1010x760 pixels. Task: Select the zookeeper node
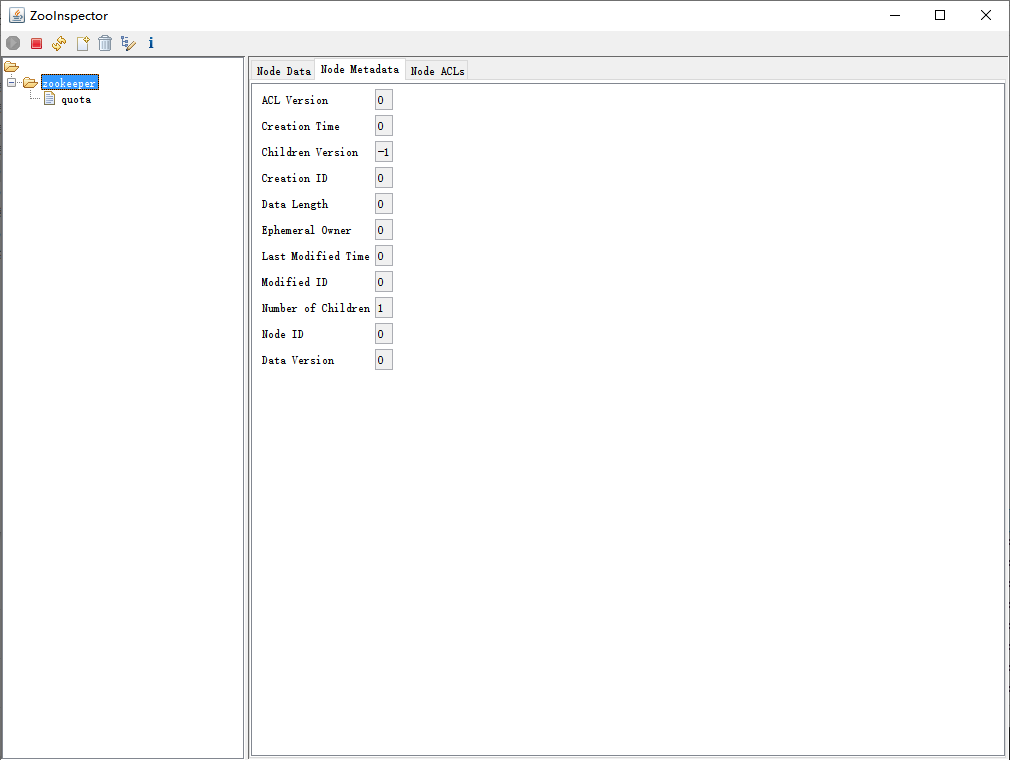(x=70, y=83)
